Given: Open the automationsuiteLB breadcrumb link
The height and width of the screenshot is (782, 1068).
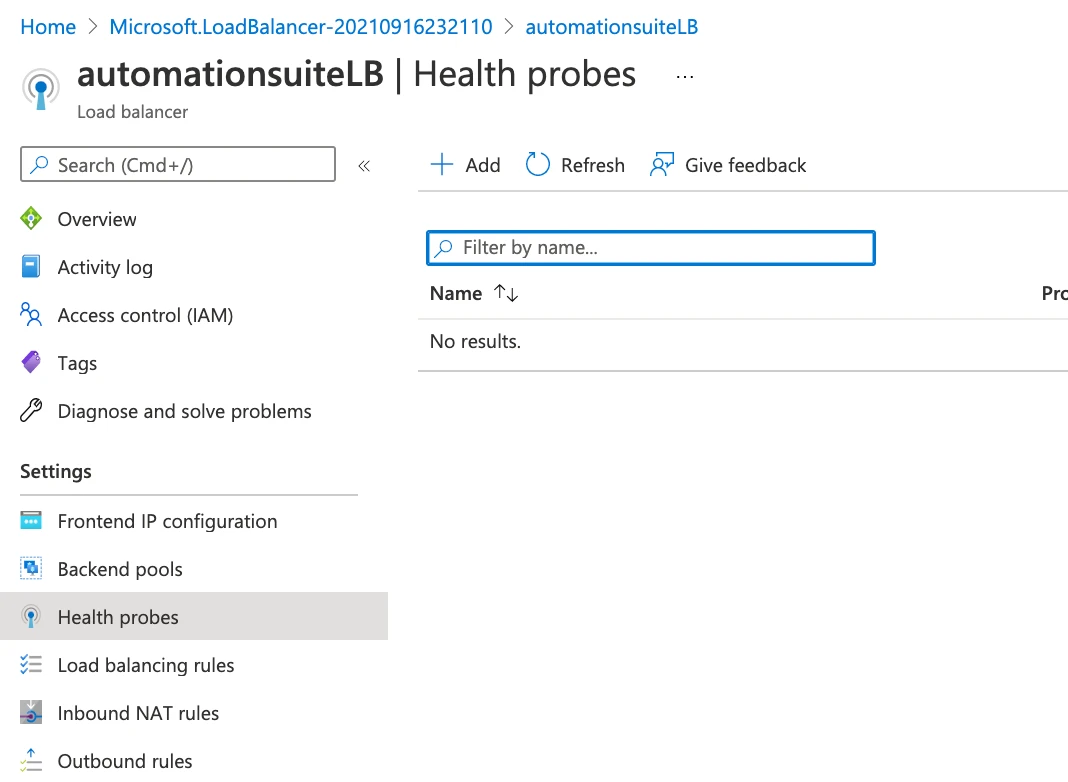Looking at the screenshot, I should (611, 27).
